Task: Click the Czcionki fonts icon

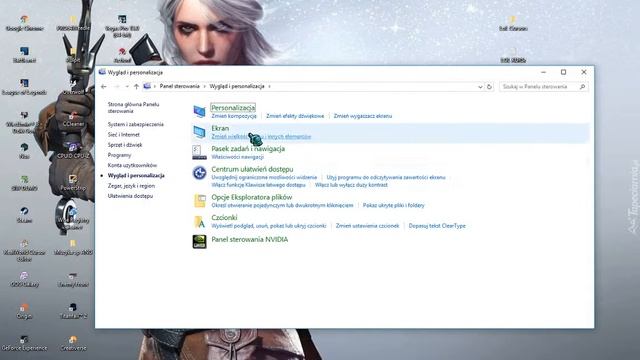Action: (199, 221)
